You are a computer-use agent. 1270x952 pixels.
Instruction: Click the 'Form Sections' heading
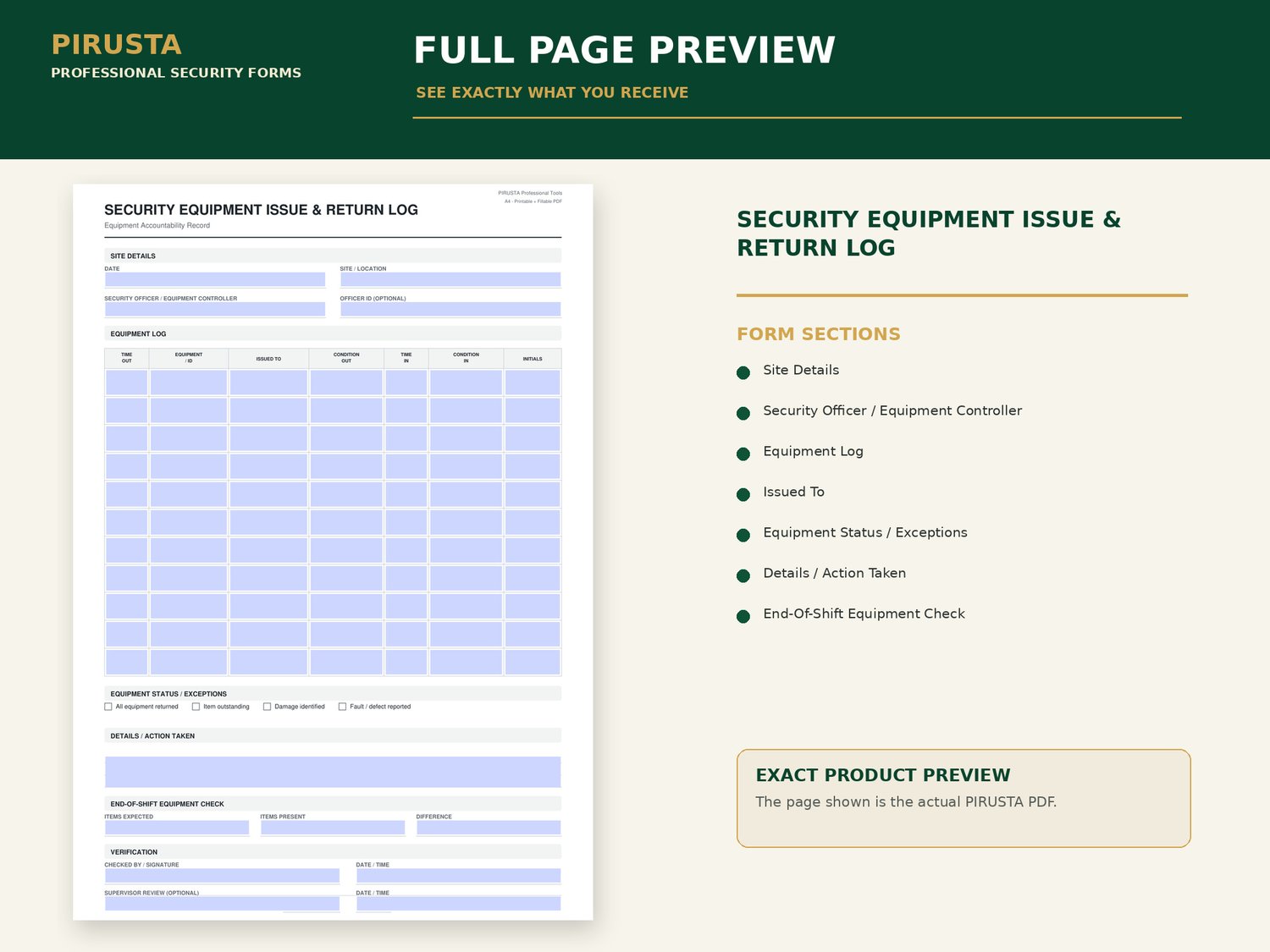coord(819,334)
